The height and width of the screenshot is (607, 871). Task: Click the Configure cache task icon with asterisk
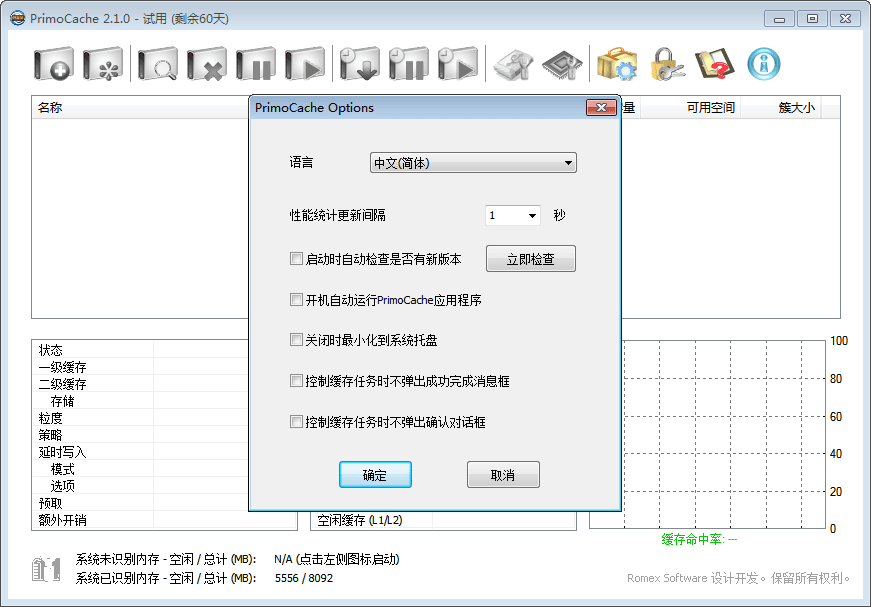tap(103, 64)
